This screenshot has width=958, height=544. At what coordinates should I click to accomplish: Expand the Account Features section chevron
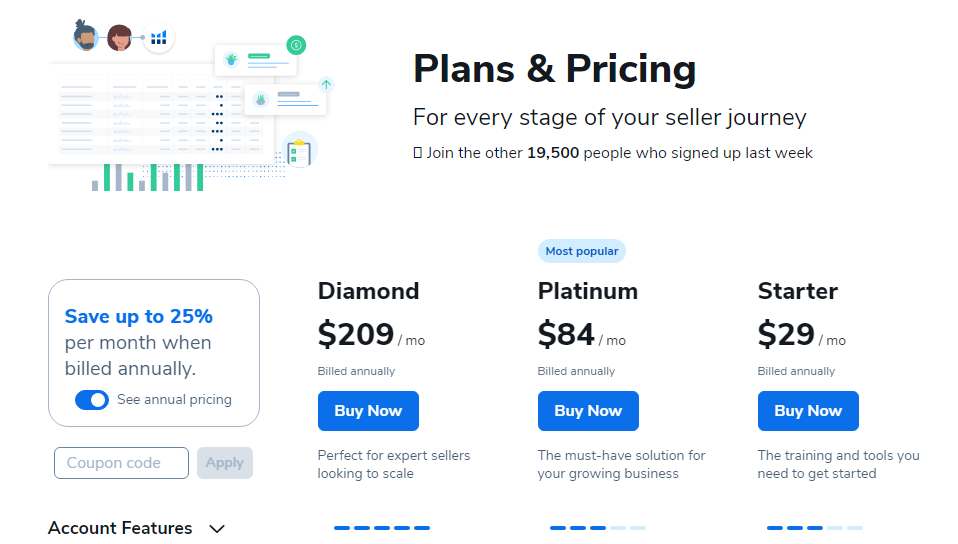click(x=217, y=529)
